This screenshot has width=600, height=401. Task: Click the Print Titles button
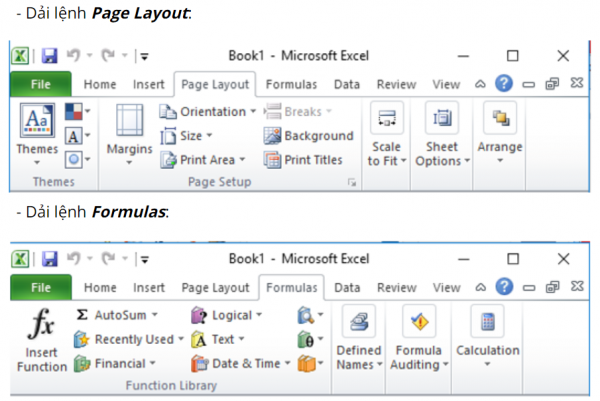(303, 160)
